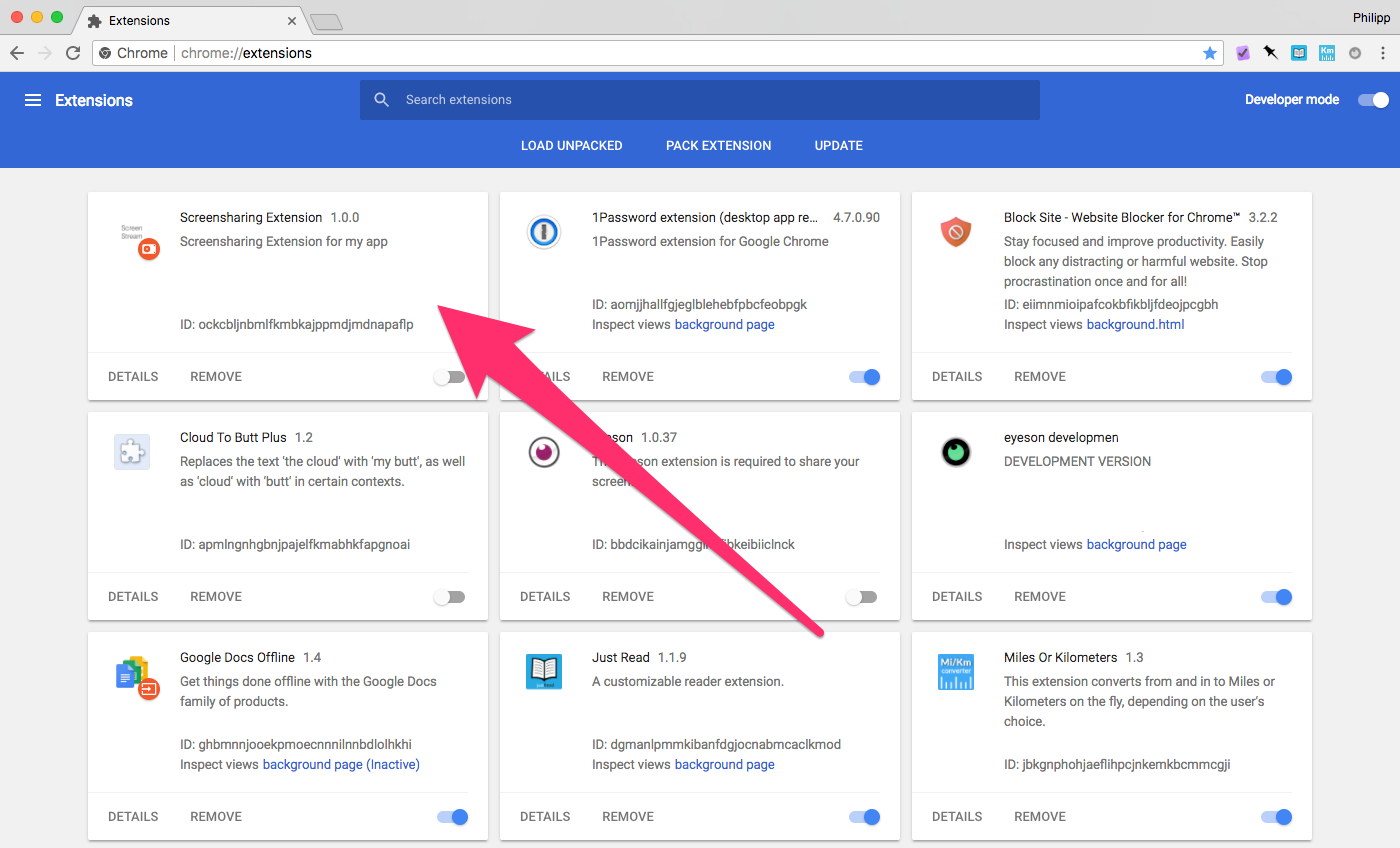Image resolution: width=1400 pixels, height=848 pixels.
Task: Close the Extensions browser tab
Action: [x=292, y=21]
